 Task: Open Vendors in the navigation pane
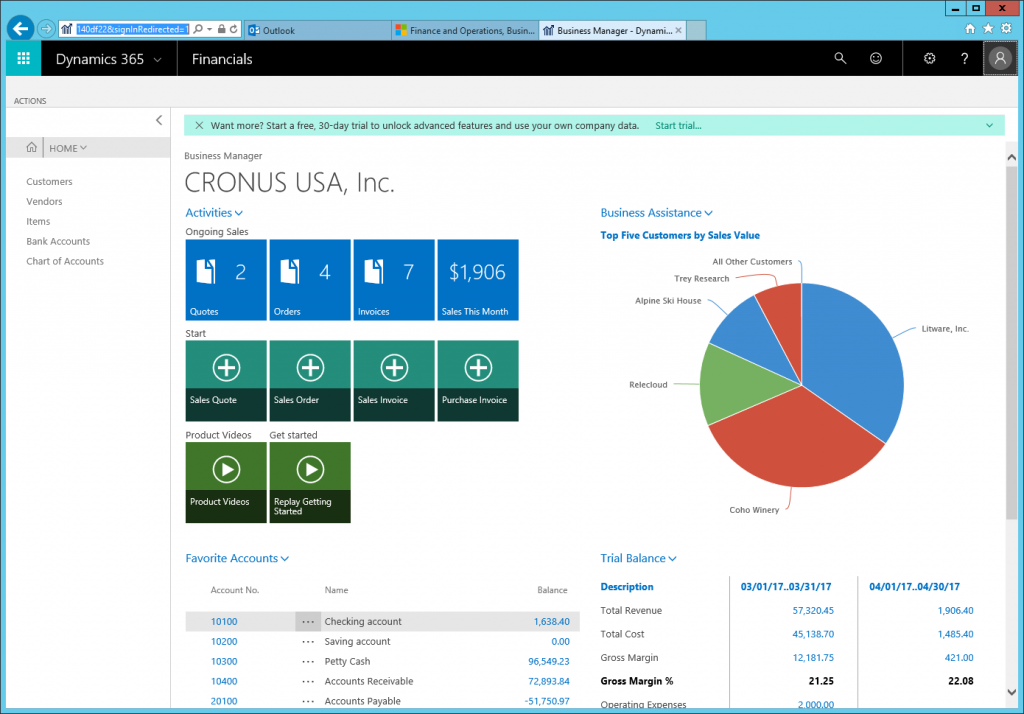[x=44, y=201]
